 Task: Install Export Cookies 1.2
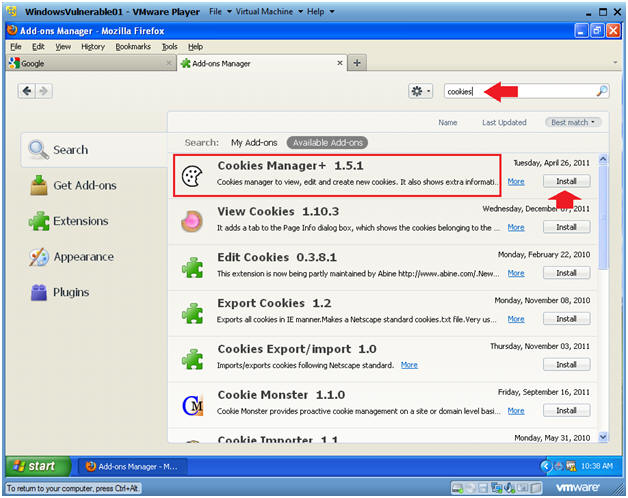coord(566,319)
